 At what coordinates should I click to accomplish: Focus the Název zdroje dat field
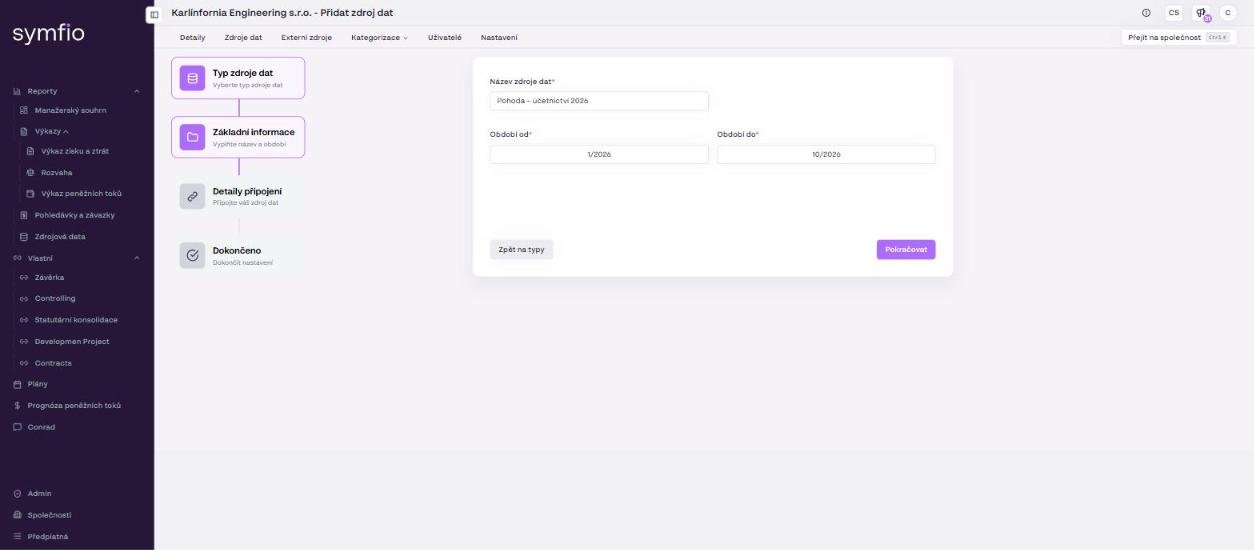coord(599,100)
